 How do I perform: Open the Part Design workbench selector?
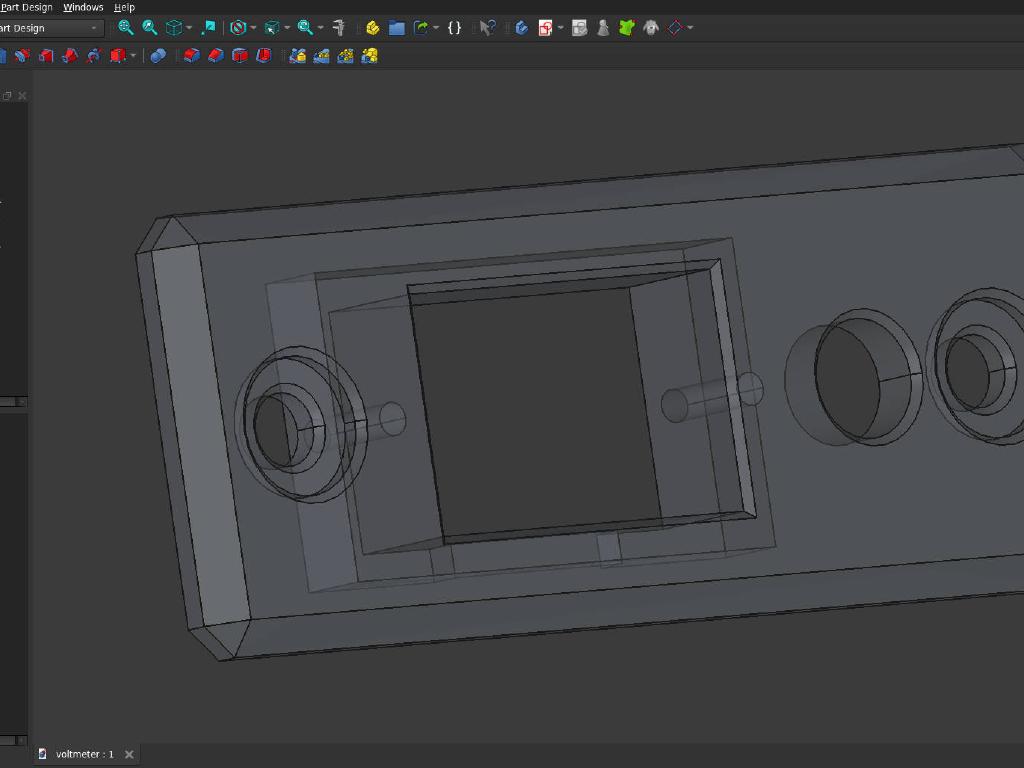(50, 28)
